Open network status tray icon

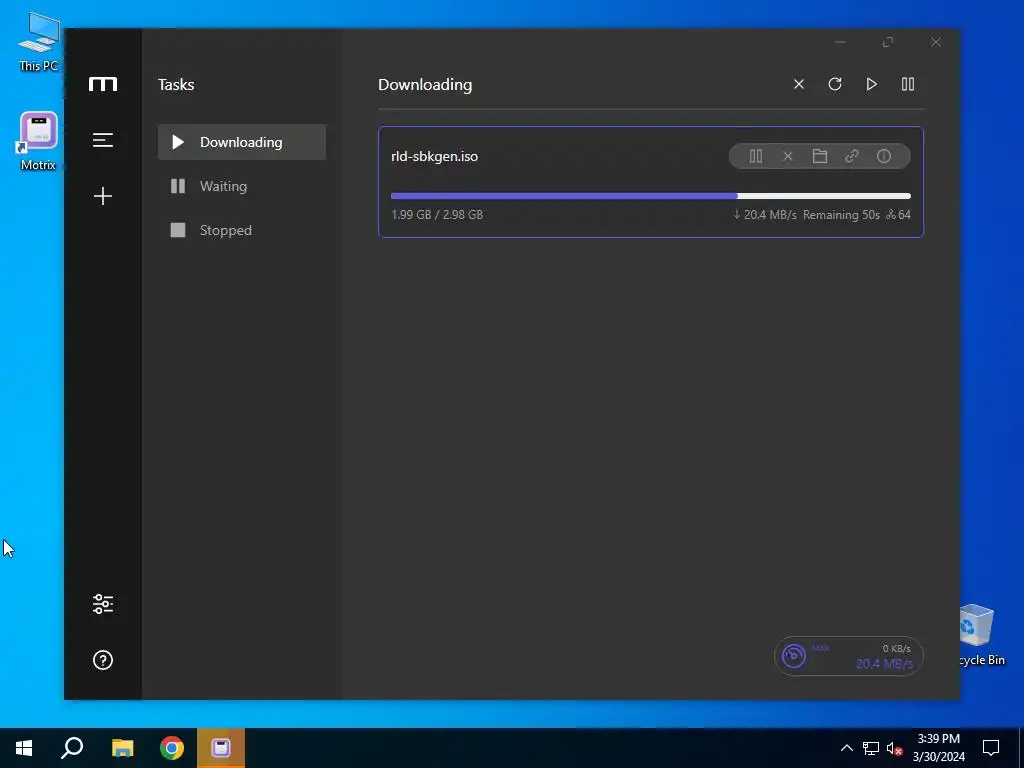pyautogui.click(x=871, y=748)
